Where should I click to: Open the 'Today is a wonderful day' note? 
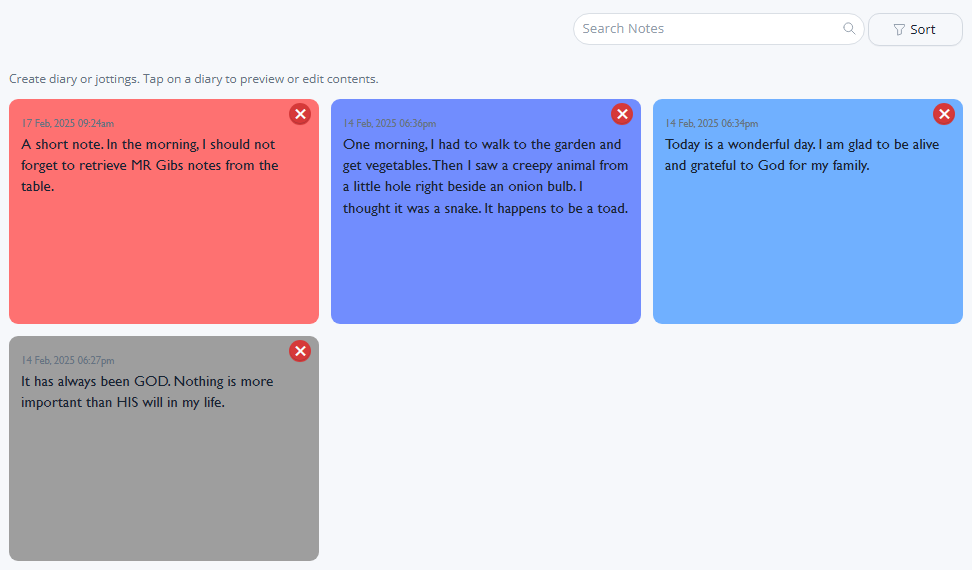(x=802, y=155)
